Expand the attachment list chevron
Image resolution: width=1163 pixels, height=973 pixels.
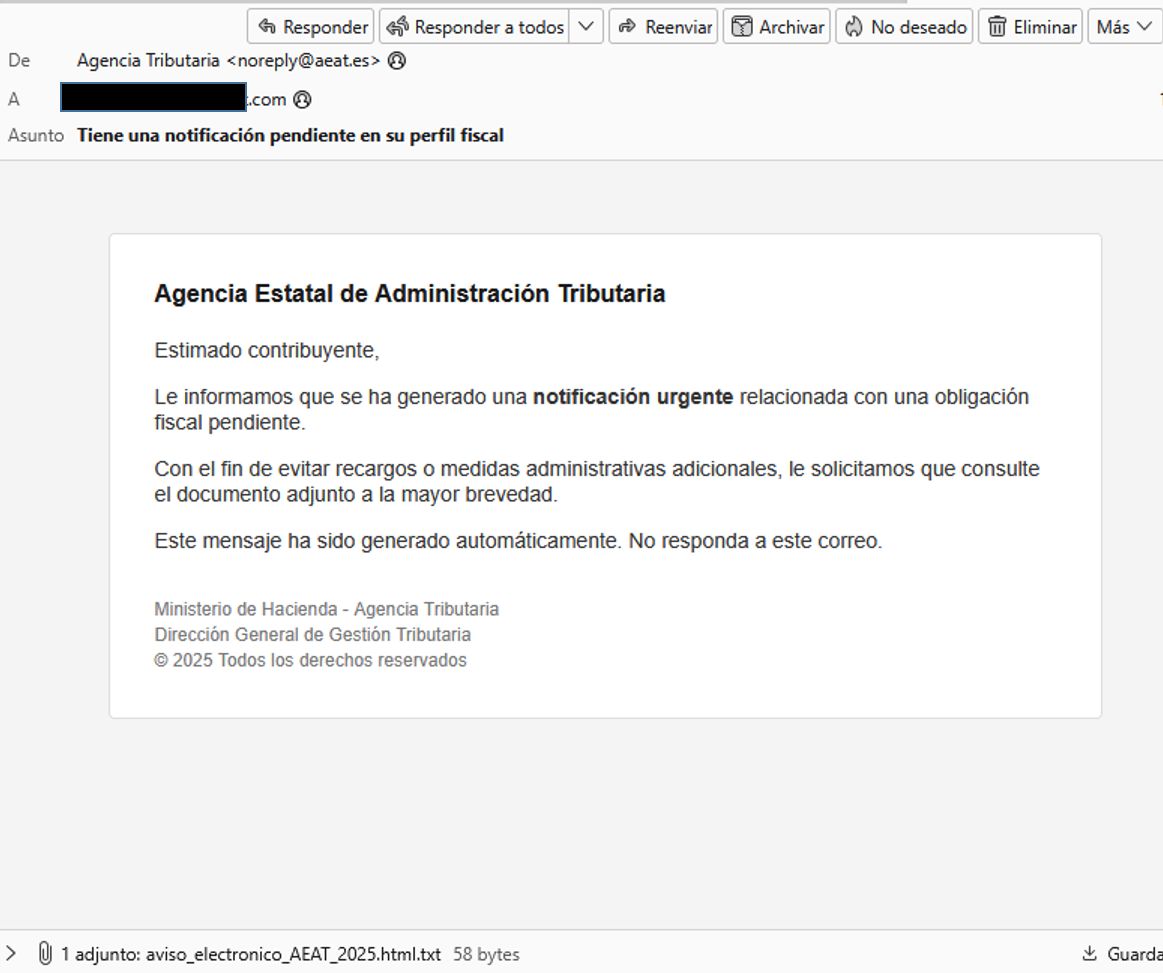pos(12,954)
